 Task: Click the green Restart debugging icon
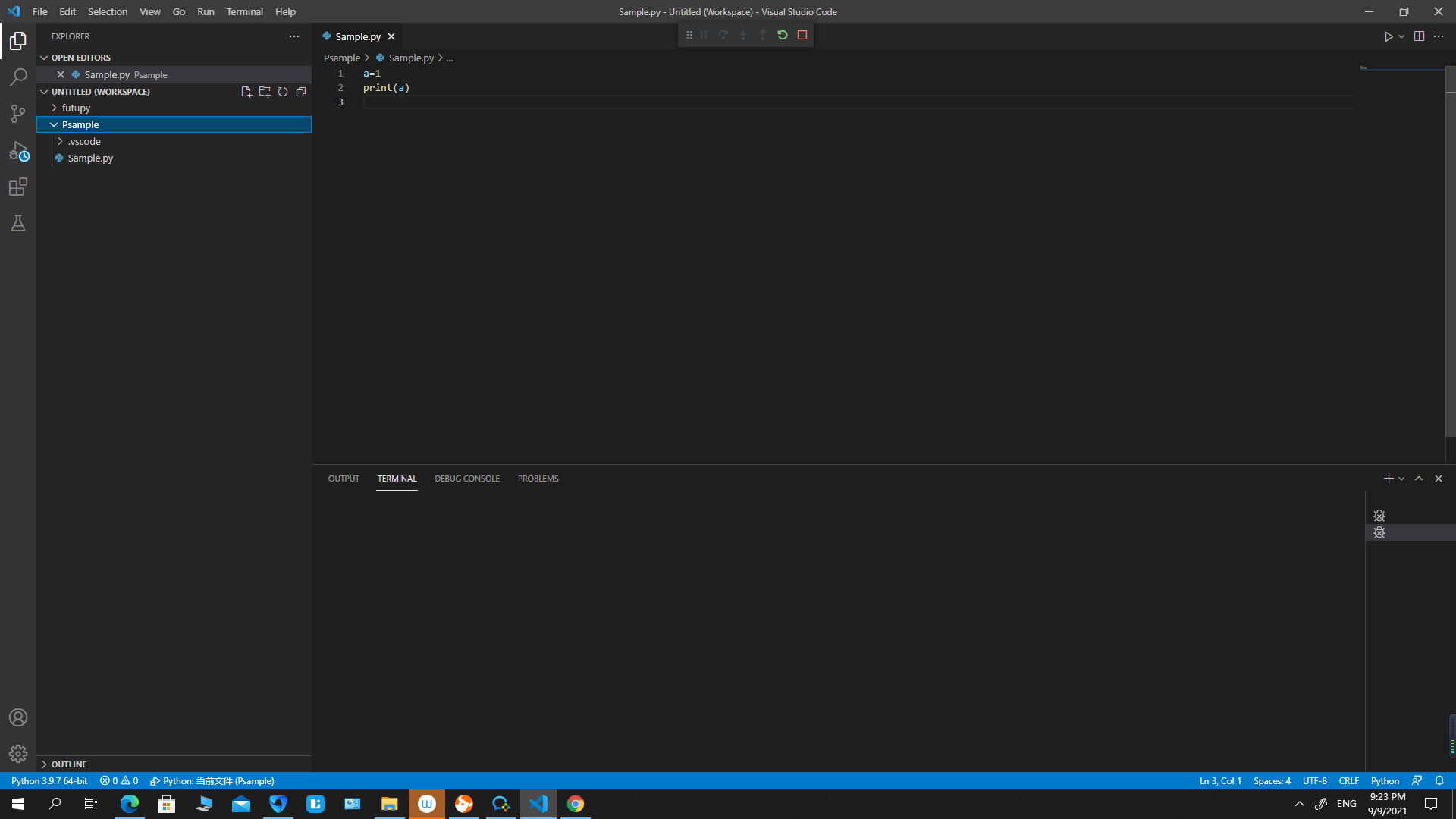tap(783, 36)
